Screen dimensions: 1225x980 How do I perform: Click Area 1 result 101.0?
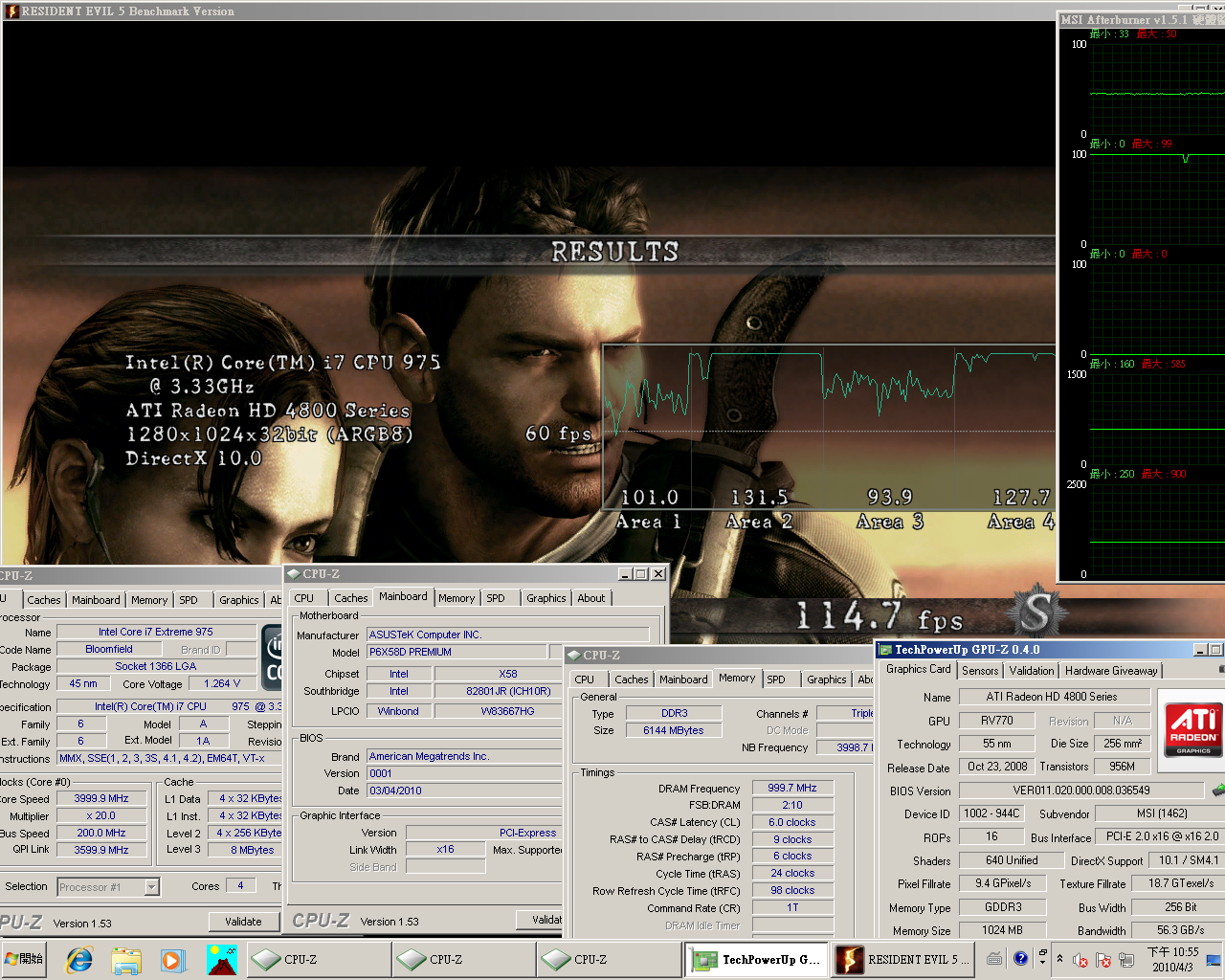(650, 498)
